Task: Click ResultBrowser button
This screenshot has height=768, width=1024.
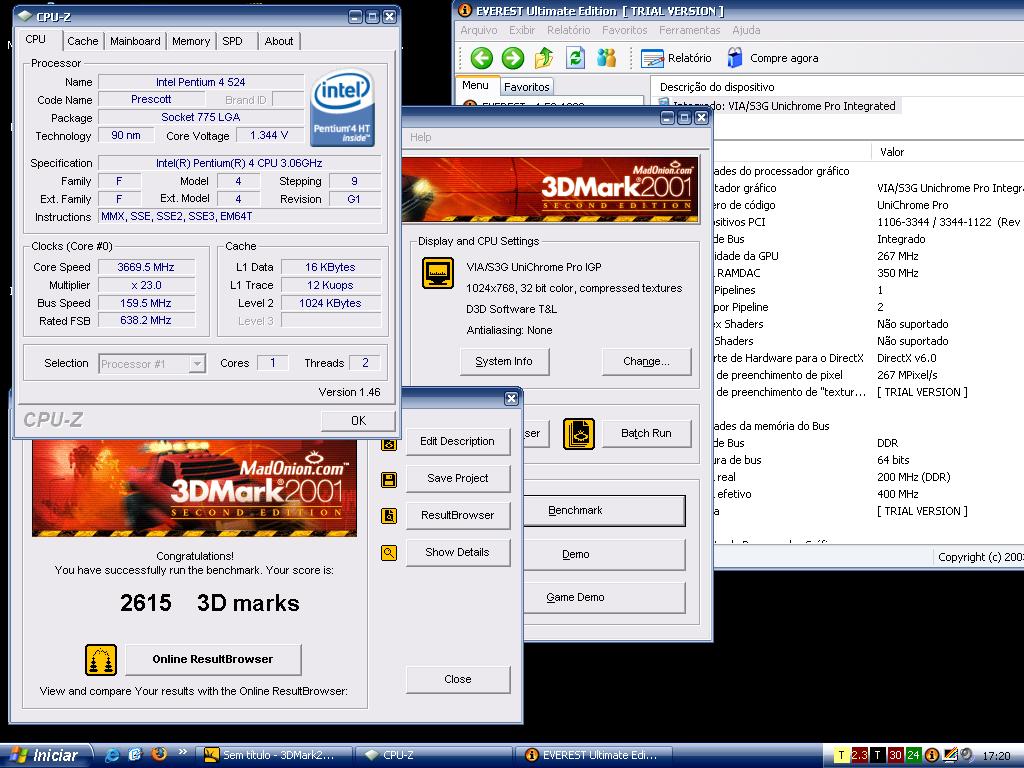Action: coord(458,515)
